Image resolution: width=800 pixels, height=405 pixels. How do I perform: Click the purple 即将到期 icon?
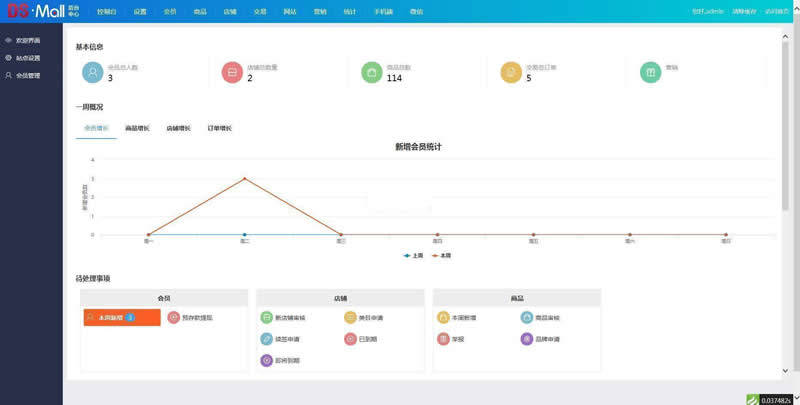[267, 360]
